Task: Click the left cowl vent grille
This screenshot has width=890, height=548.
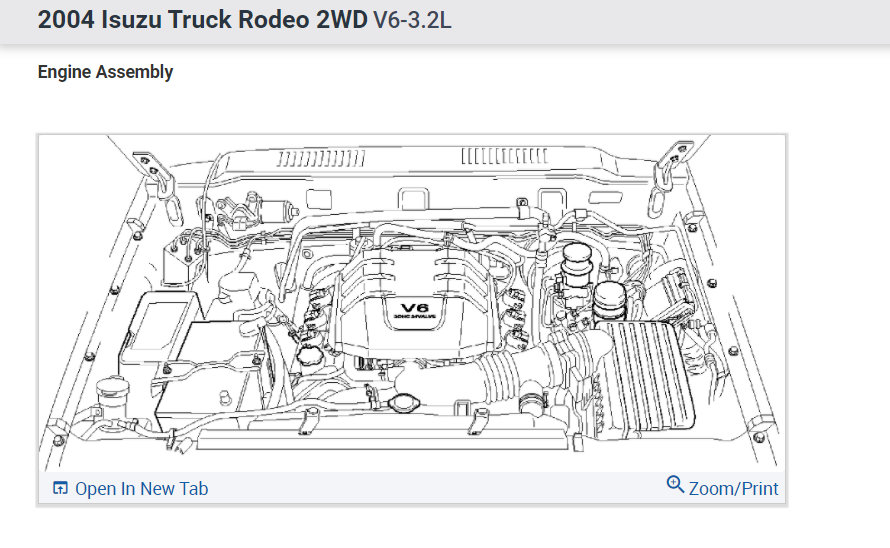Action: tap(321, 158)
